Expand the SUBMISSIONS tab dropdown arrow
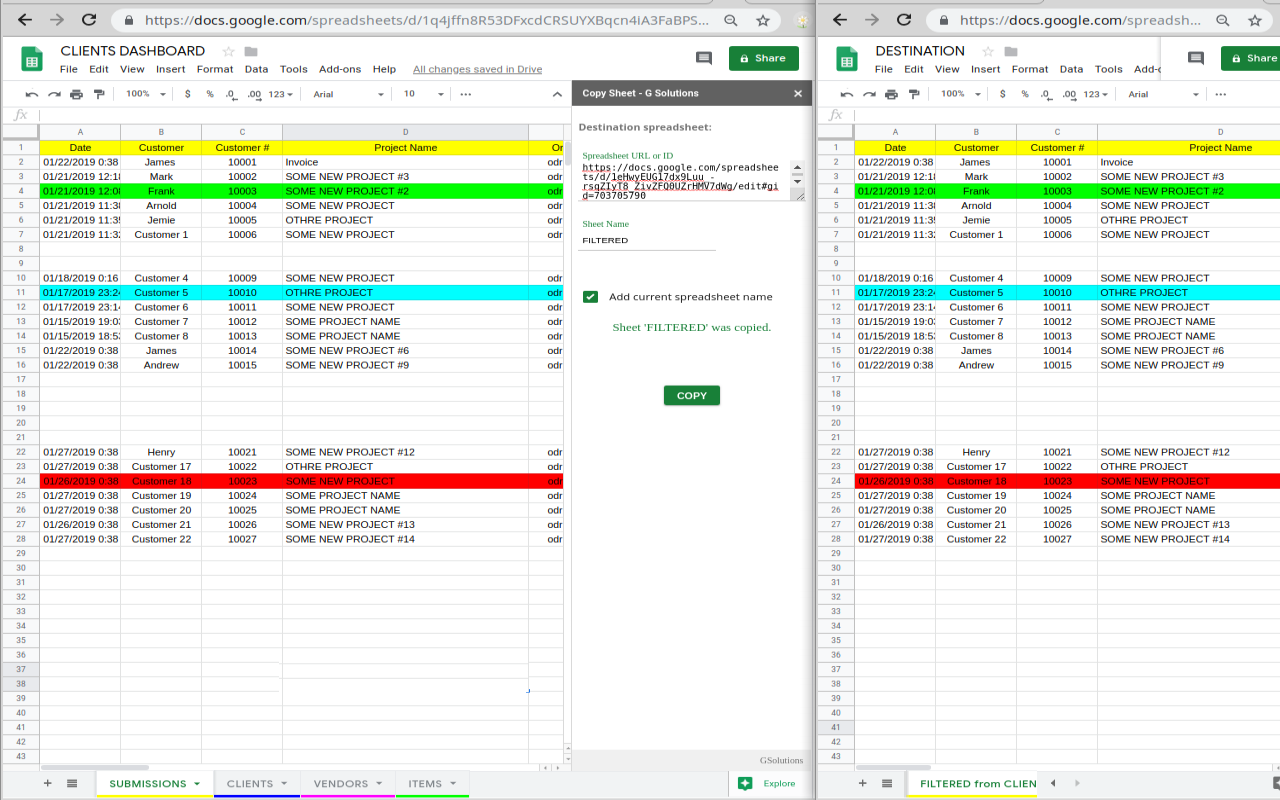This screenshot has width=1280, height=800. pos(197,783)
